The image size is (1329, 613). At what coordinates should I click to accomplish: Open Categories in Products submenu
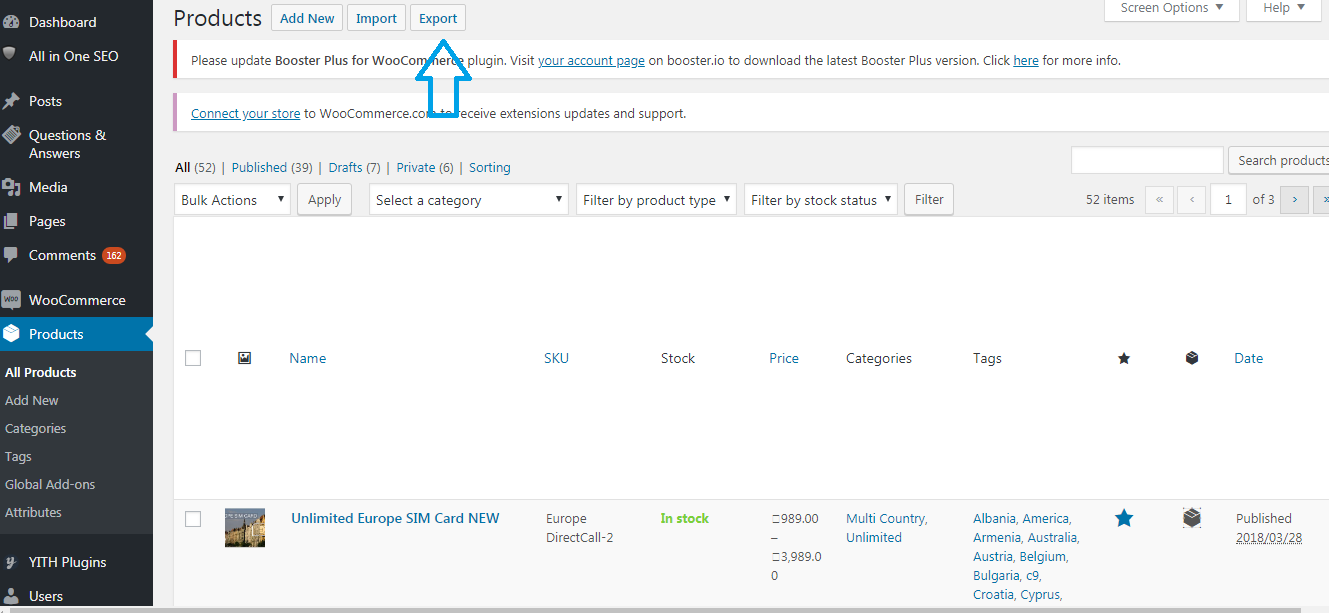36,428
